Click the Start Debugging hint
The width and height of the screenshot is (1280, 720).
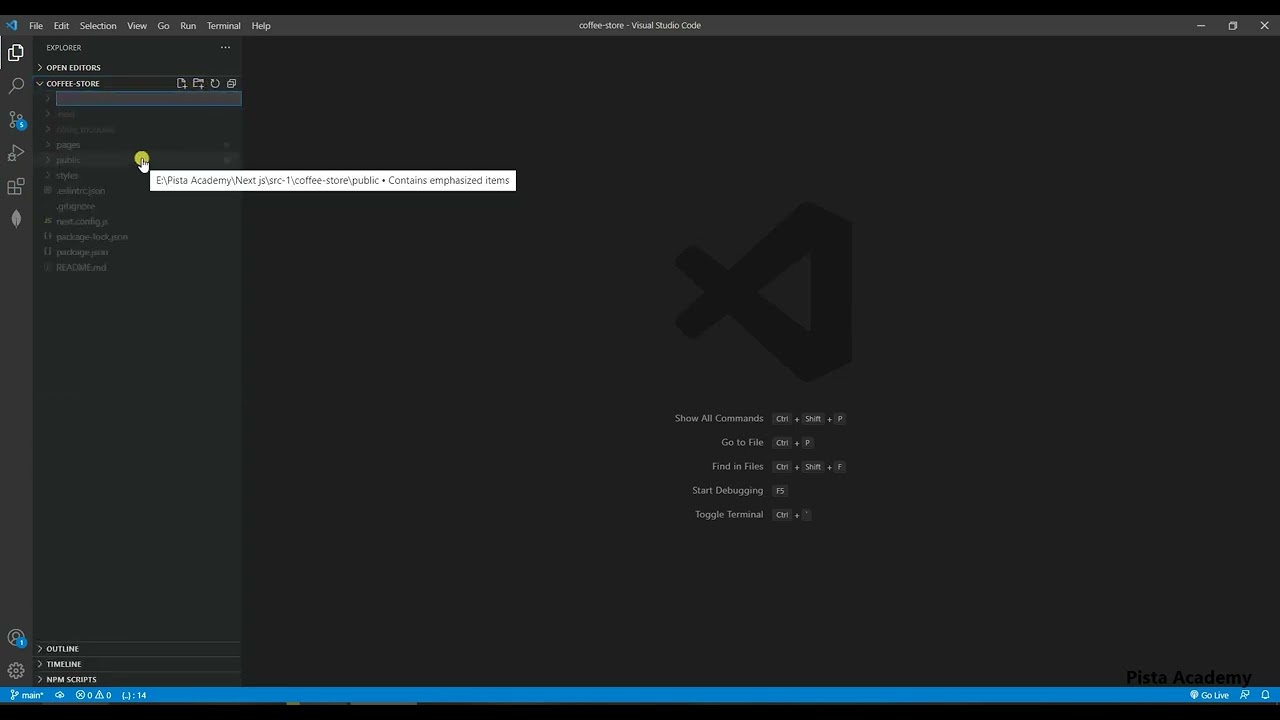point(727,491)
